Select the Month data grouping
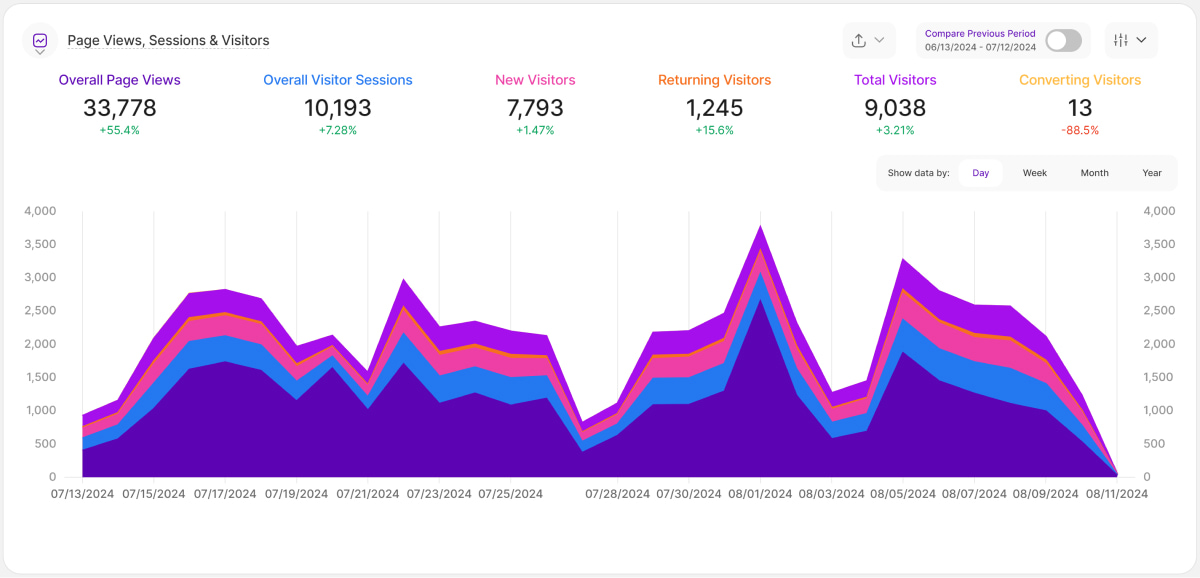 pyautogui.click(x=1094, y=173)
